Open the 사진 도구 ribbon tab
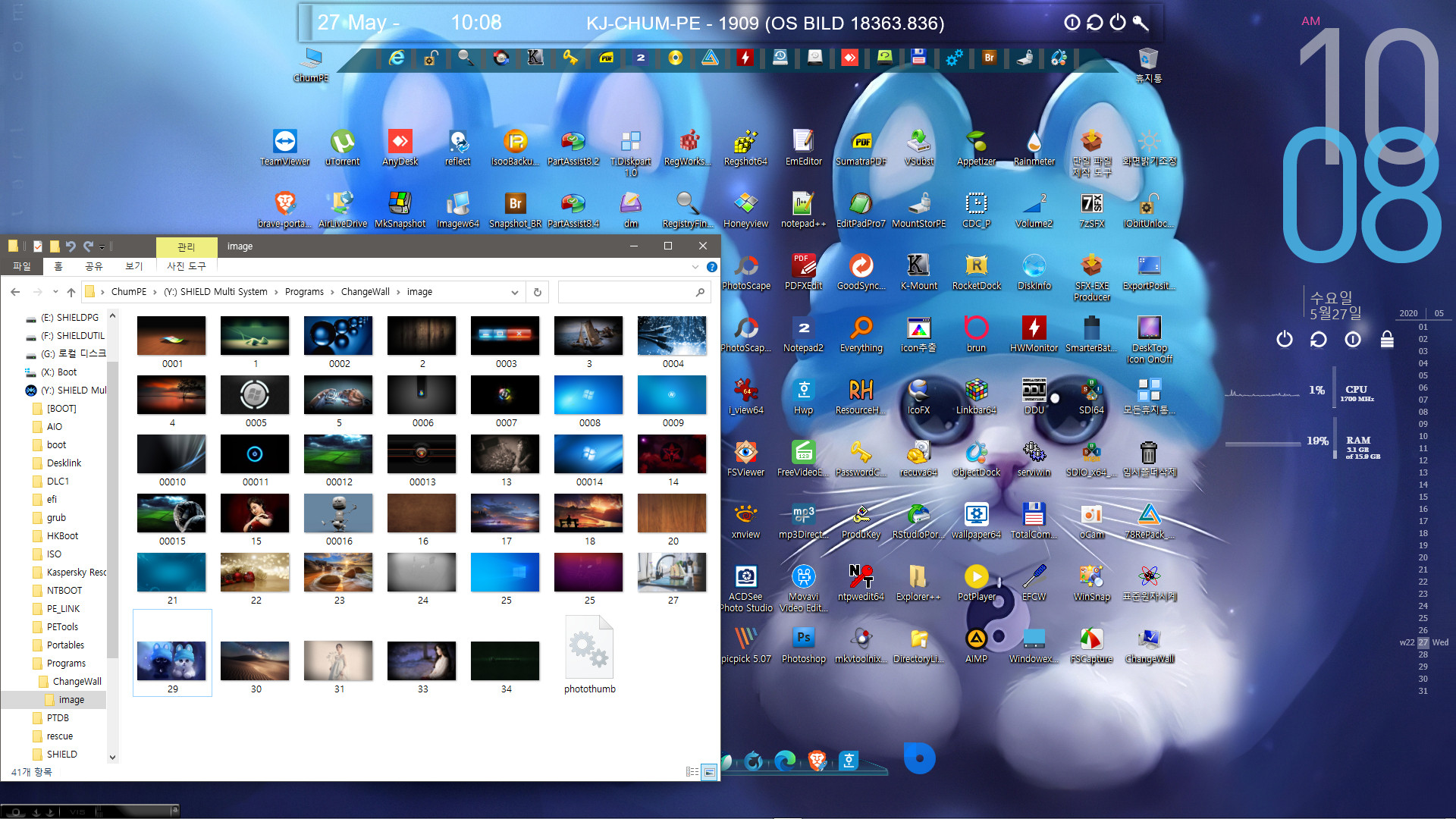The height and width of the screenshot is (819, 1456). [x=187, y=266]
